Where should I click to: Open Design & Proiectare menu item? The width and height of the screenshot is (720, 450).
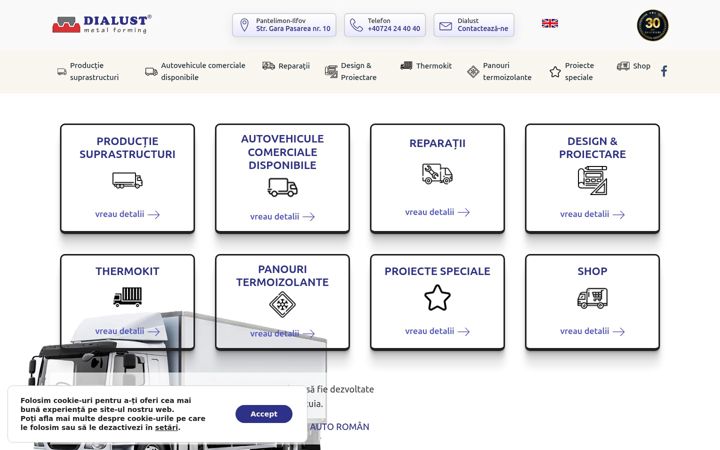click(x=358, y=71)
